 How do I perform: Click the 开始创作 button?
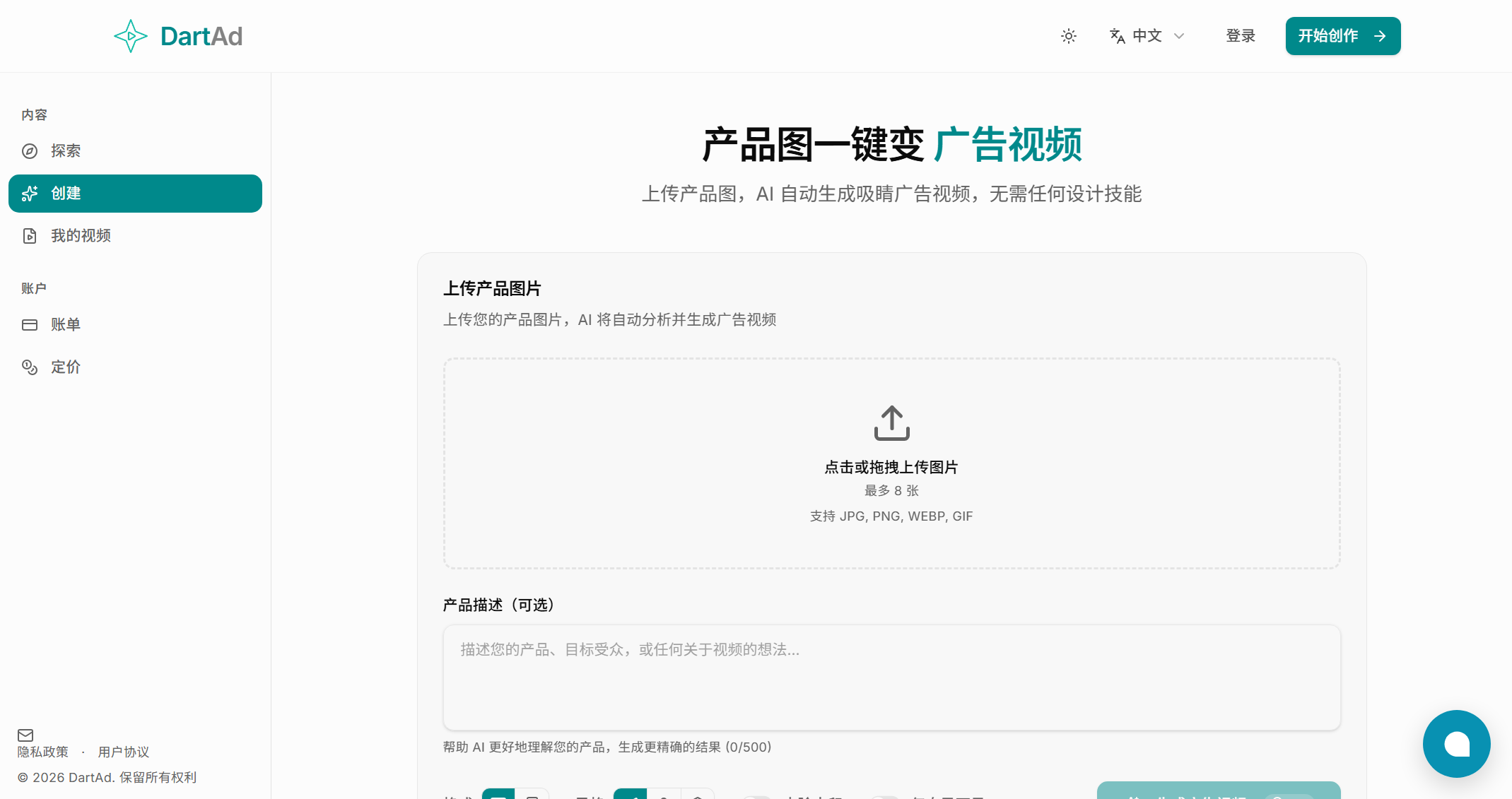pos(1342,36)
